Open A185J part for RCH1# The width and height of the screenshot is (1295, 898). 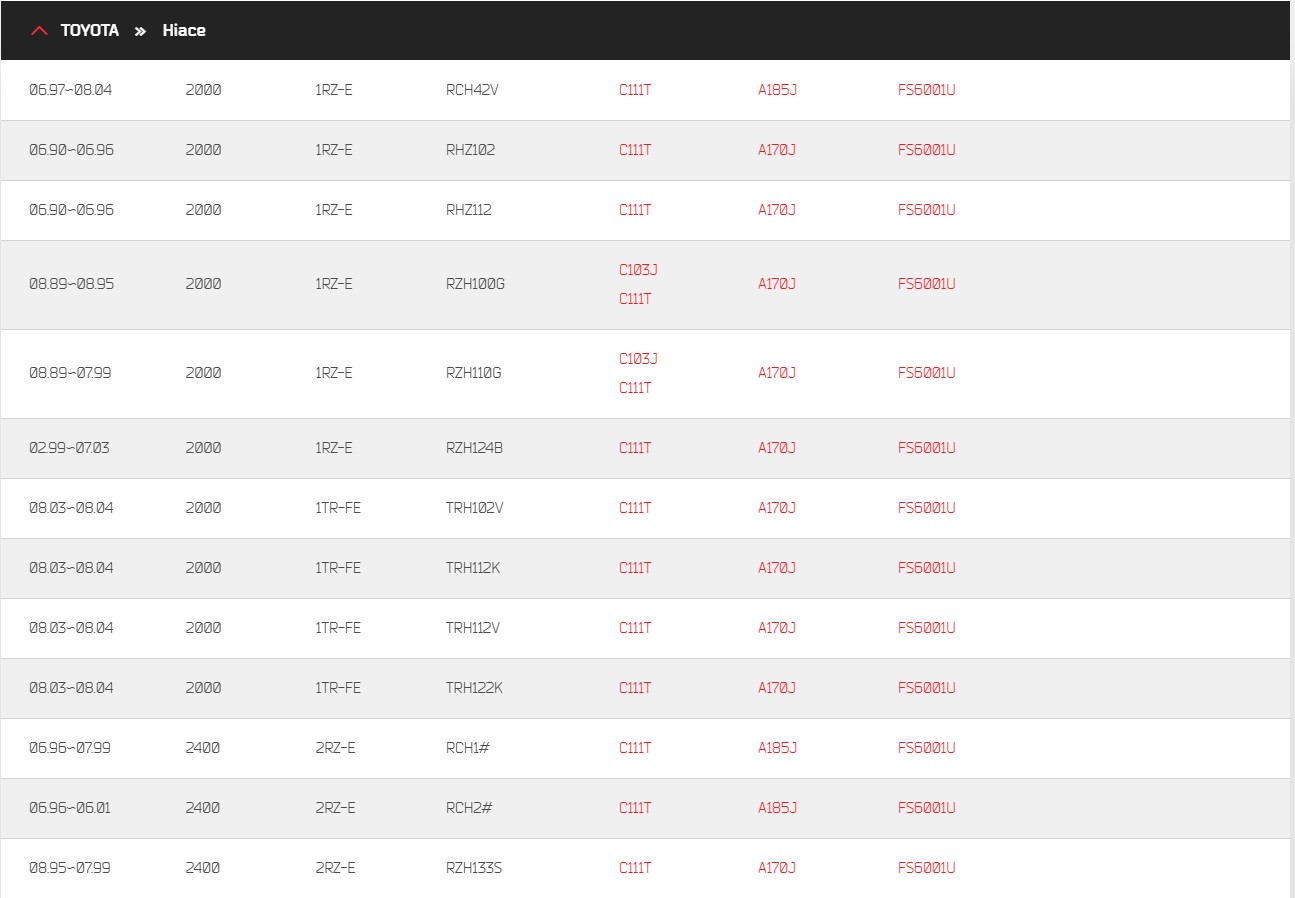click(x=777, y=748)
